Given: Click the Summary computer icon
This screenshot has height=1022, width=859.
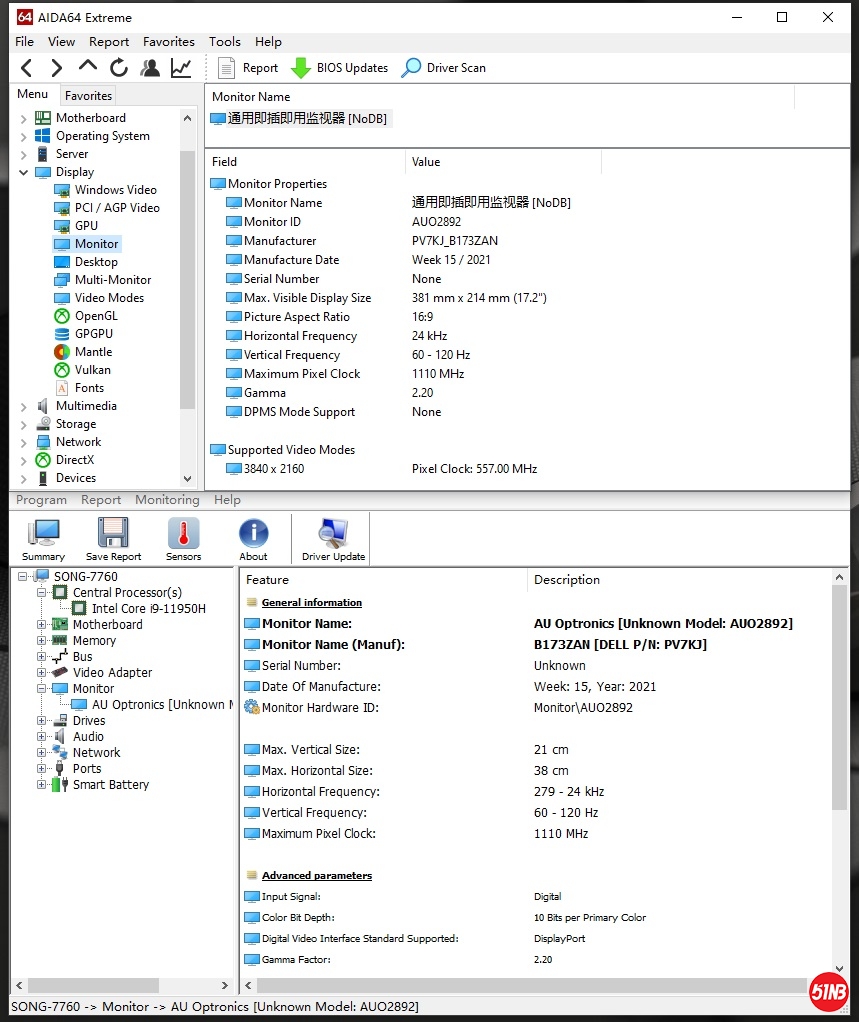Looking at the screenshot, I should coord(43,539).
